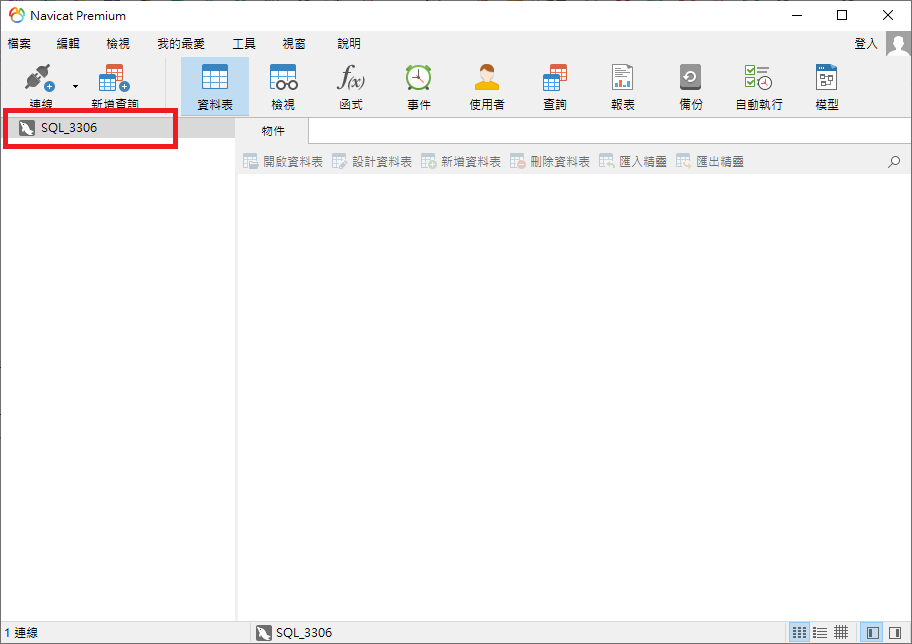Open the 我的最愛 favorites menu
The image size is (912, 644).
tap(181, 44)
